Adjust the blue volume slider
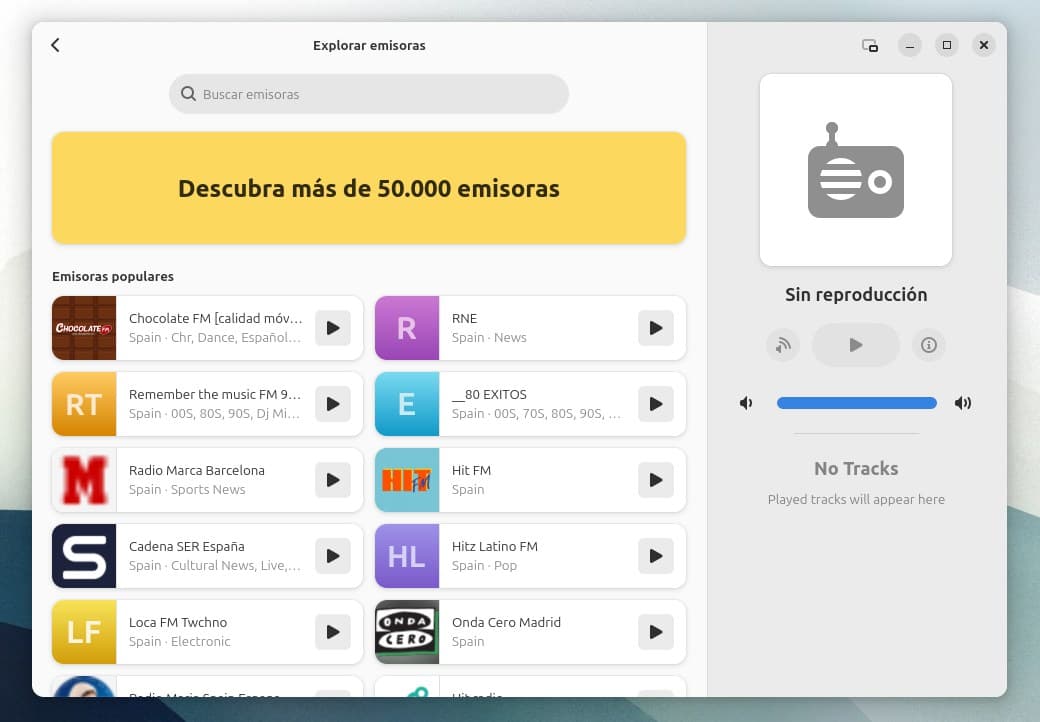 (856, 403)
